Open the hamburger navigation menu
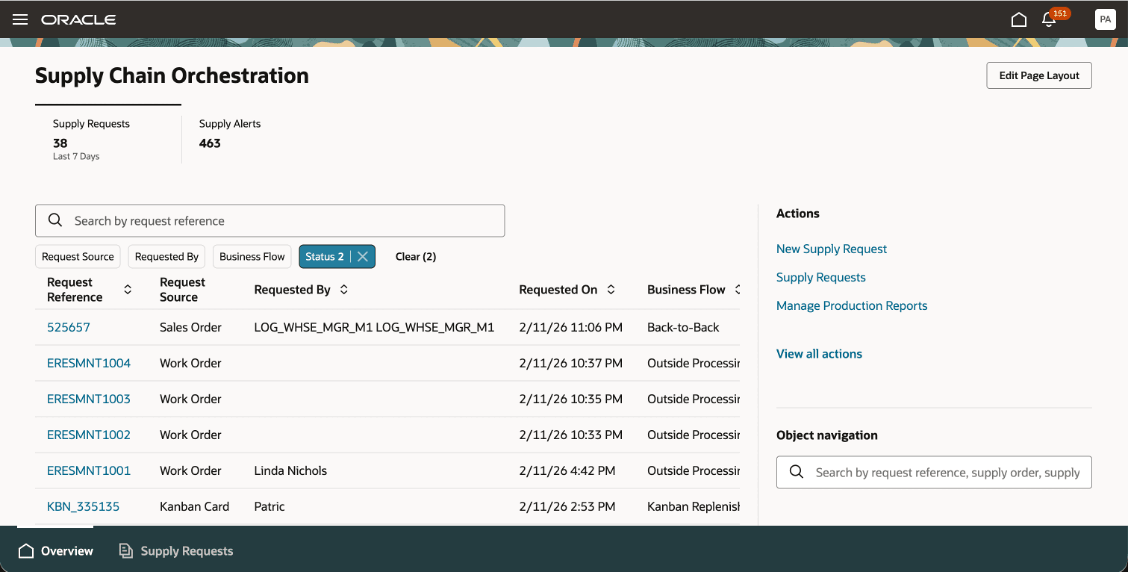 [20, 19]
